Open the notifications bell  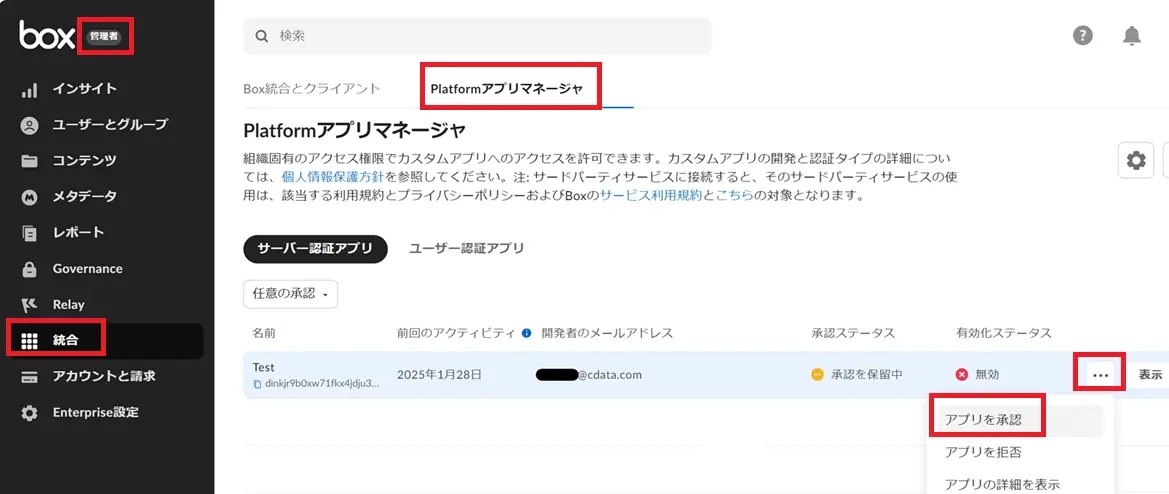[1132, 36]
